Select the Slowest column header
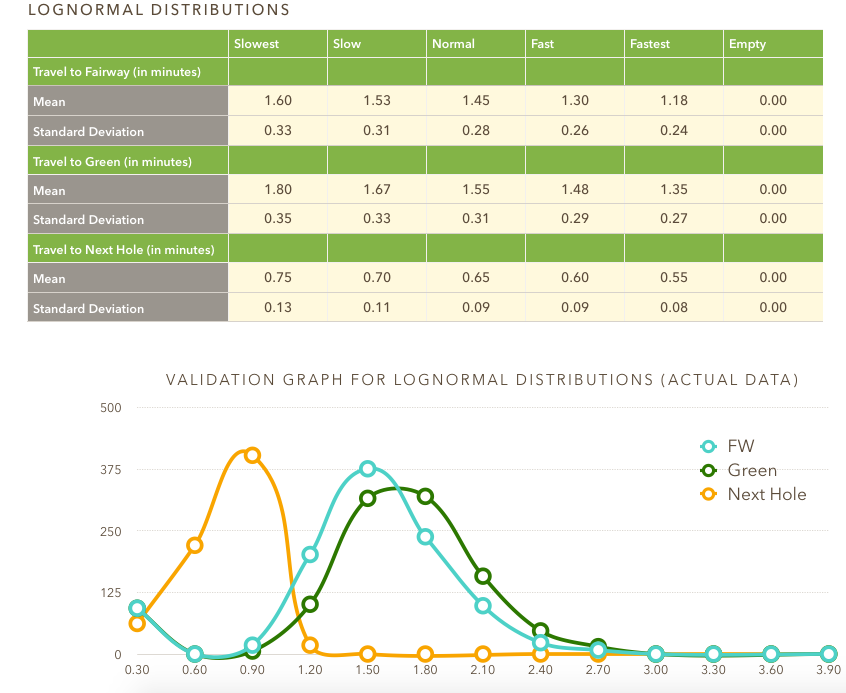The image size is (846, 693). coord(257,44)
